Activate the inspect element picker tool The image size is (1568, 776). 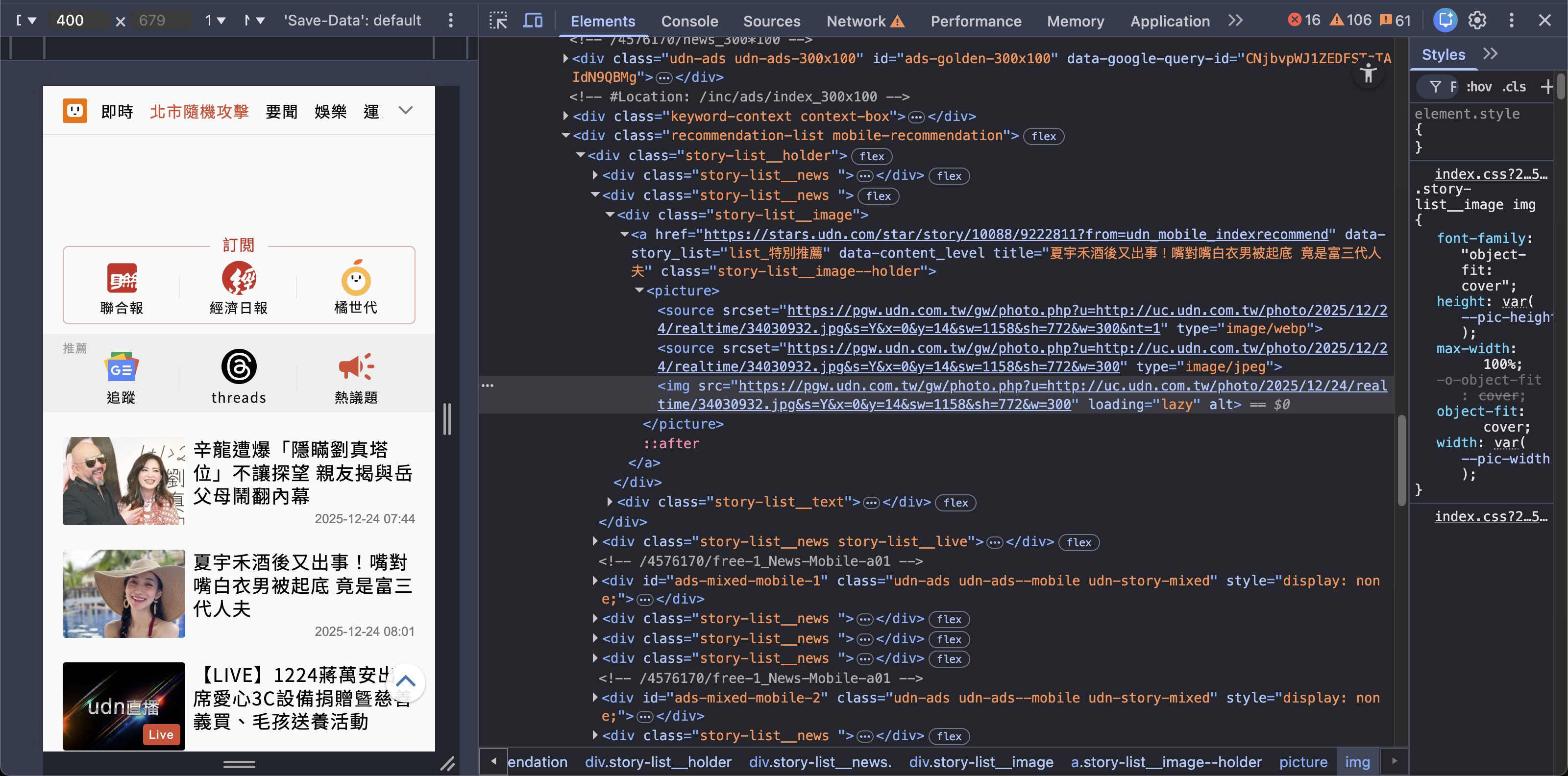click(x=498, y=21)
